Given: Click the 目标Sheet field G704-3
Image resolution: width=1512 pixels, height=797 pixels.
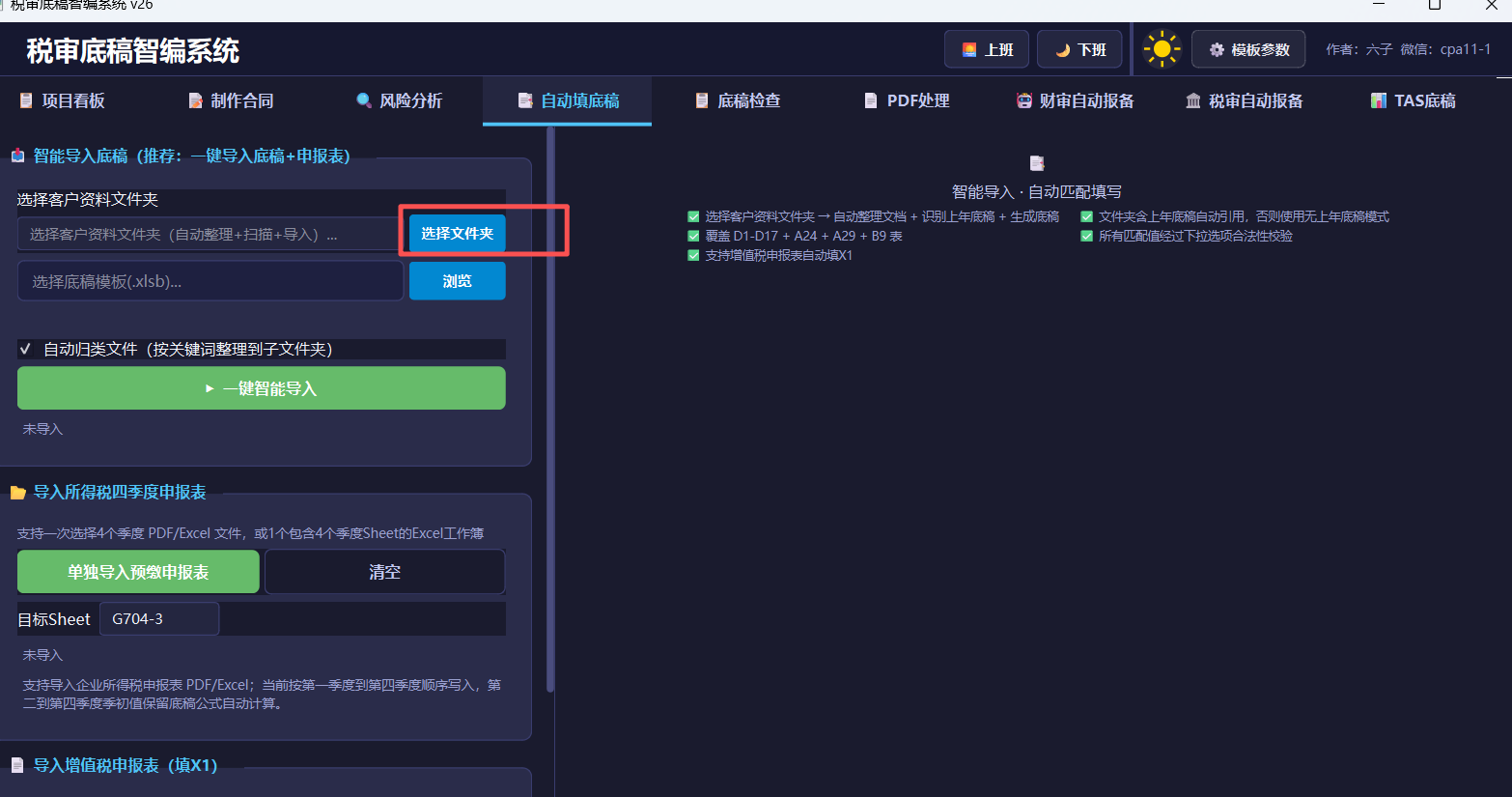Looking at the screenshot, I should click(159, 619).
